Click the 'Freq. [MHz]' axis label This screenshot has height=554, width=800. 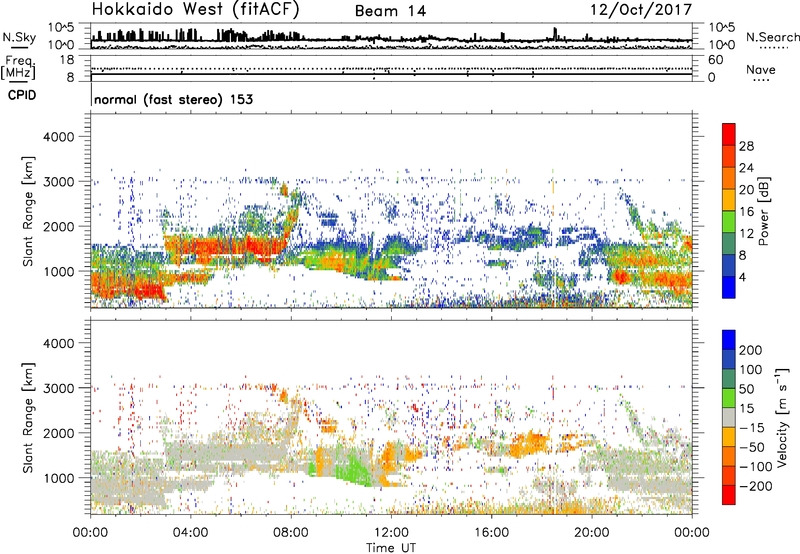(18, 68)
